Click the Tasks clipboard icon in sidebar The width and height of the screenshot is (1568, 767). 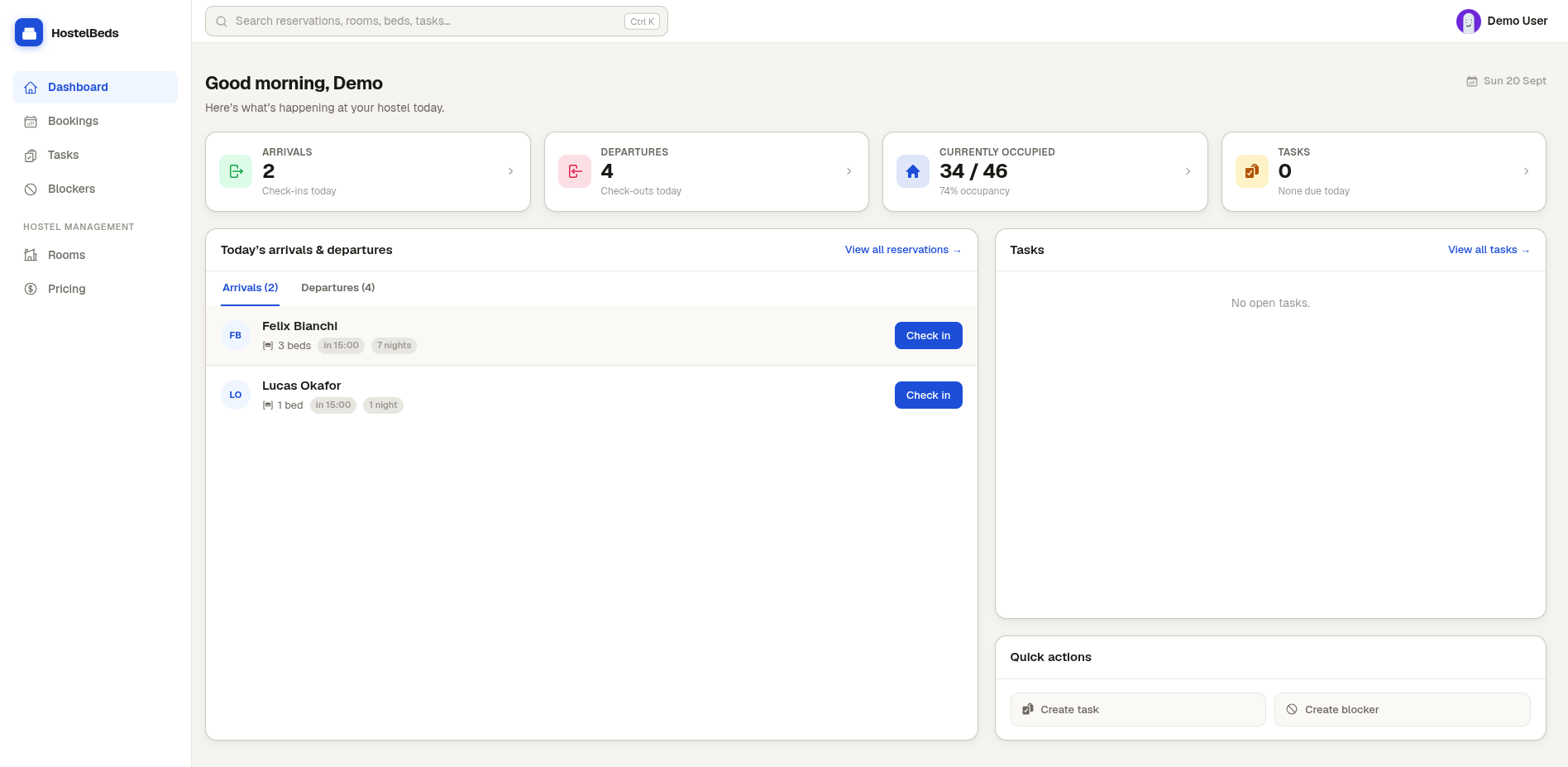(x=31, y=156)
